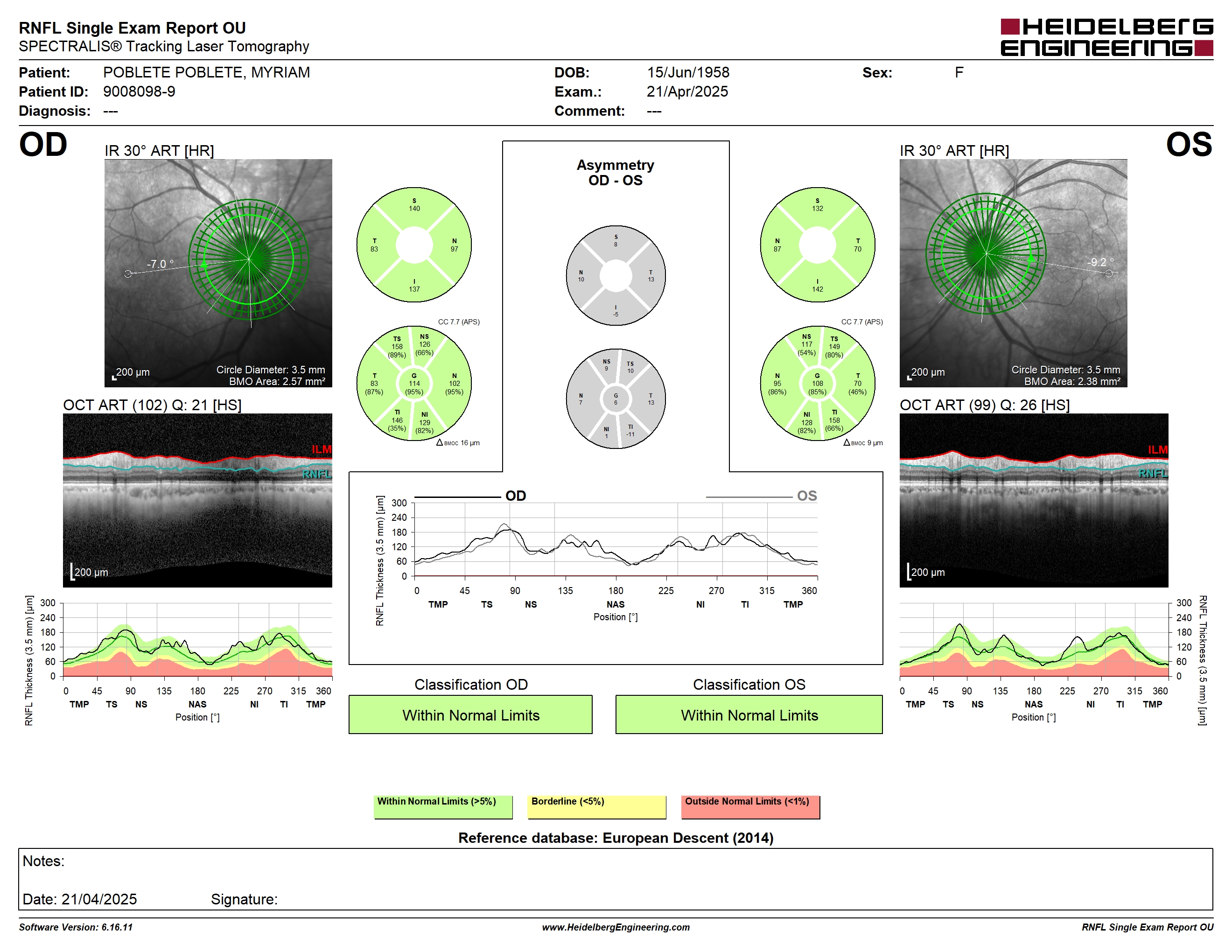This screenshot has height=952, width=1232.
Task: Click the OD RNFL thickness profile graph
Action: tap(197, 640)
